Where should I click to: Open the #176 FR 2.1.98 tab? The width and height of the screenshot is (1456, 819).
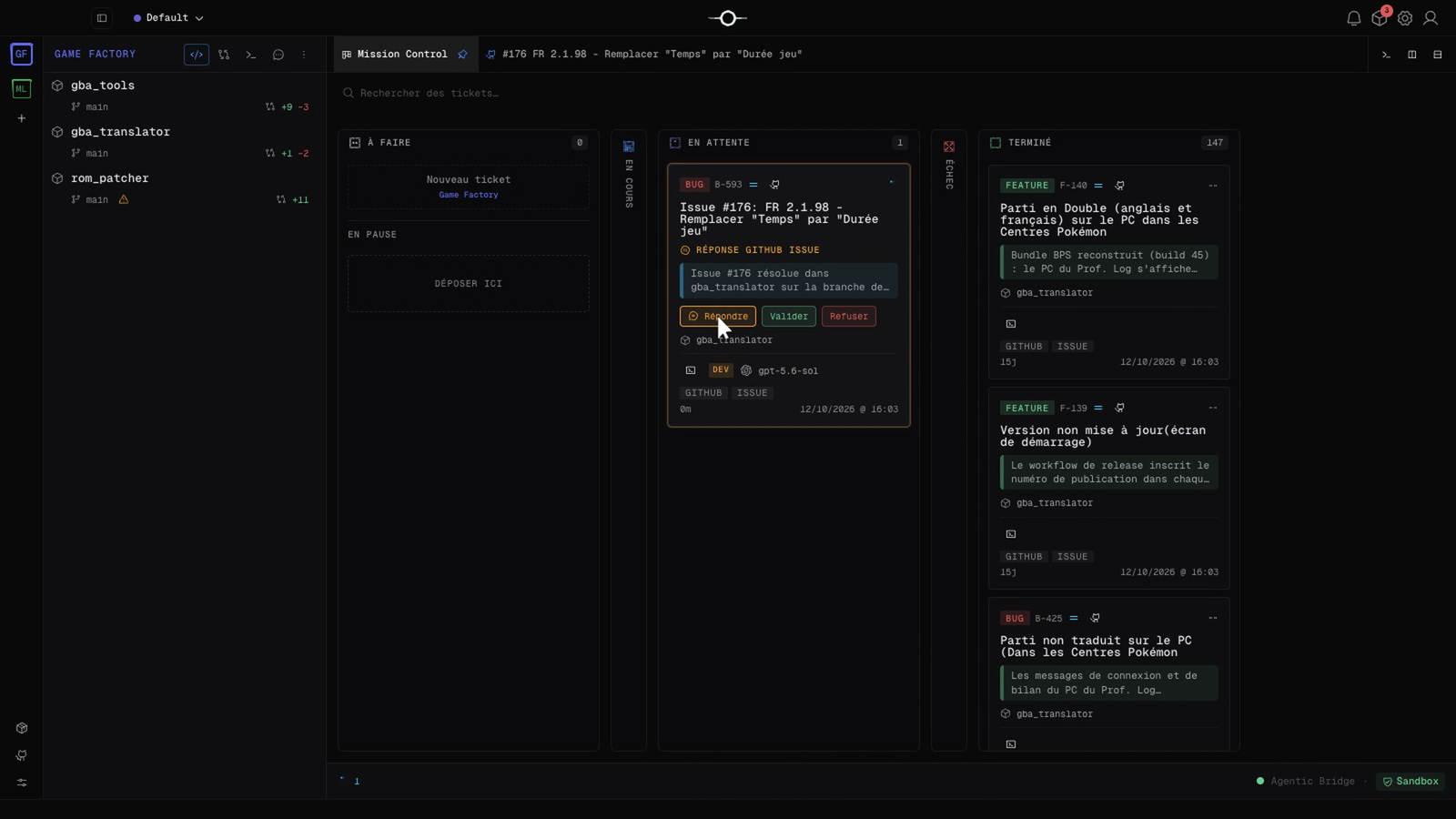pyautogui.click(x=644, y=55)
